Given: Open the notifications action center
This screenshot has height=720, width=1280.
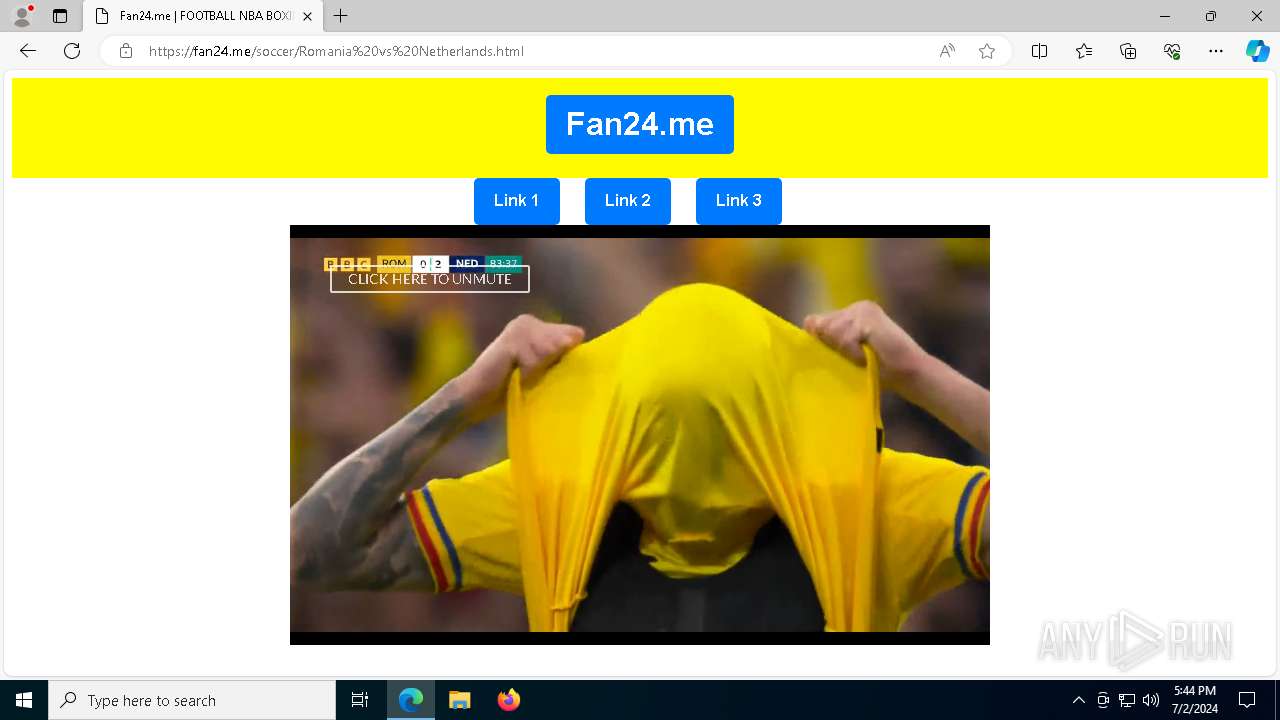Looking at the screenshot, I should (x=1247, y=700).
